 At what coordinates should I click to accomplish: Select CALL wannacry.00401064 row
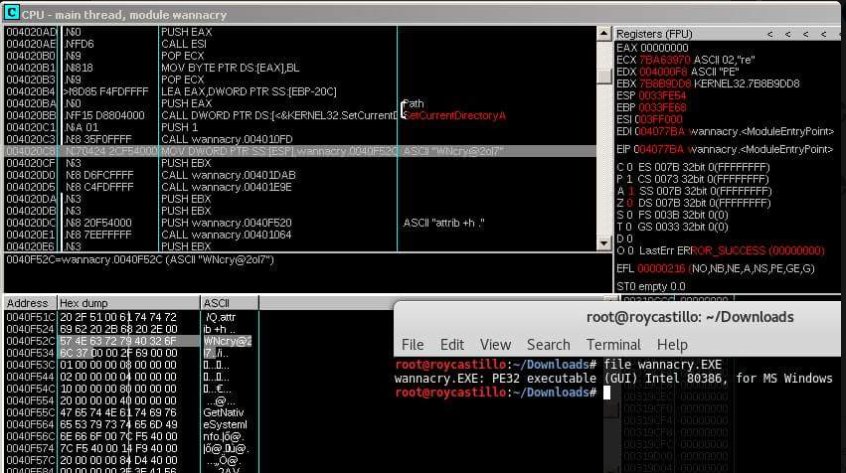pyautogui.click(x=300, y=235)
